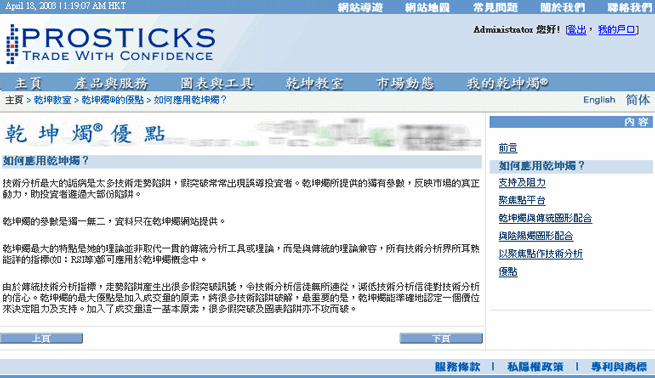The width and height of the screenshot is (655, 378).
Task: Click the 乾坤教室 breadcrumb link
Action: click(x=53, y=100)
